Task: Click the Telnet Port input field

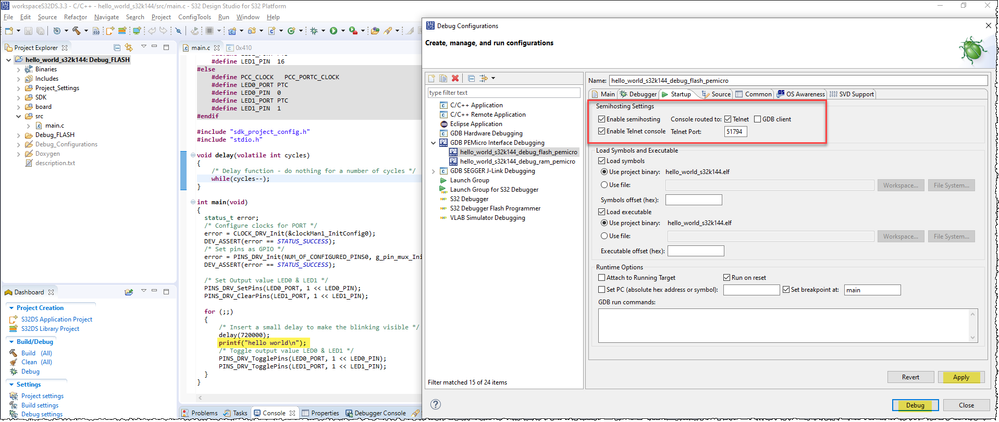Action: [736, 131]
